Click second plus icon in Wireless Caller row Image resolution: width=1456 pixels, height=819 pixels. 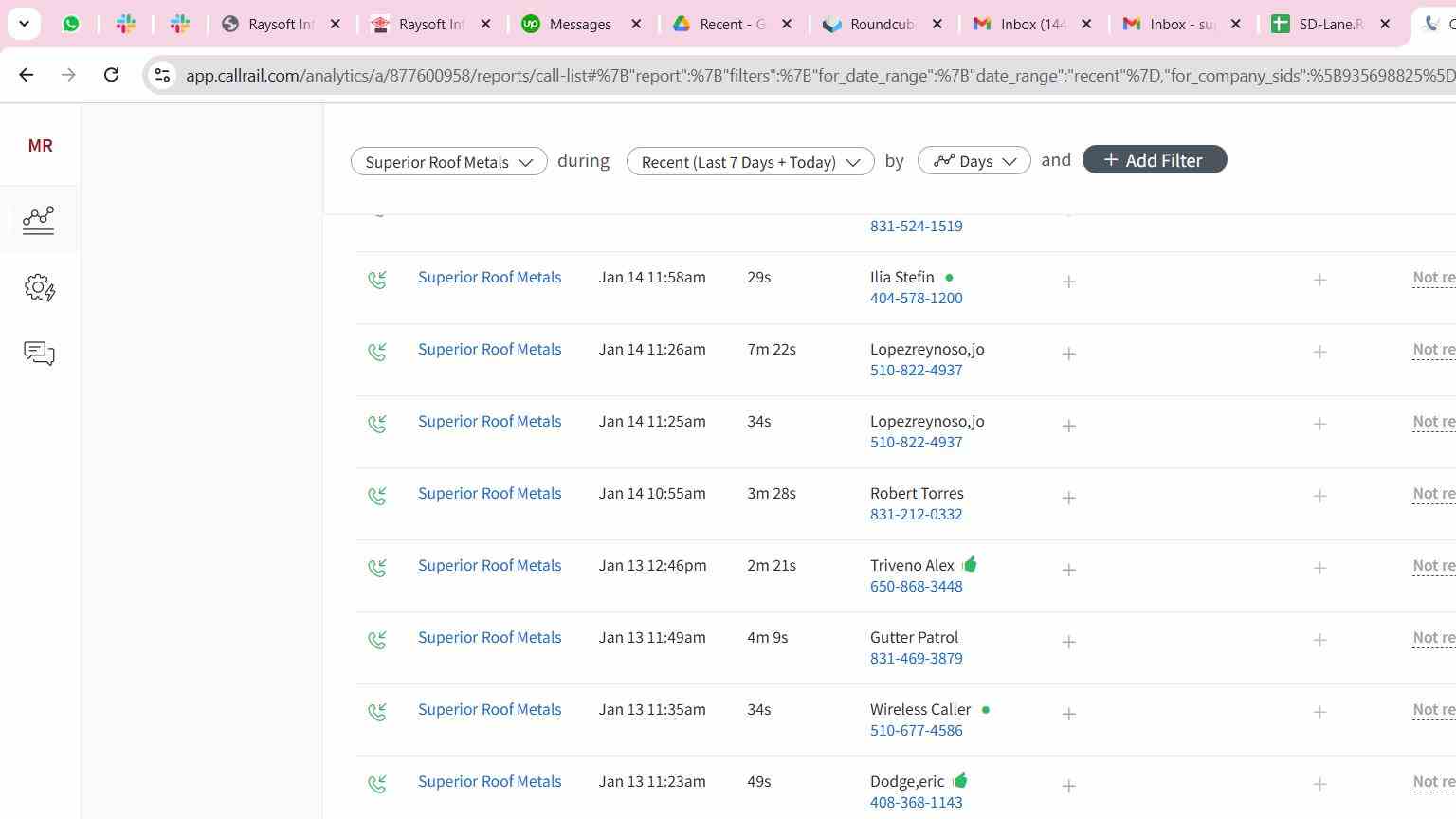[x=1319, y=712]
